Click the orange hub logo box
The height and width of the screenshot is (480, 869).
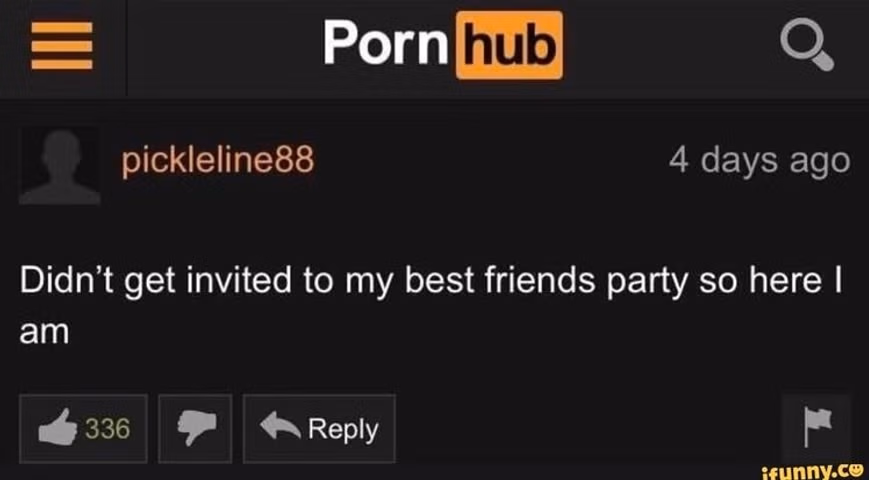509,45
